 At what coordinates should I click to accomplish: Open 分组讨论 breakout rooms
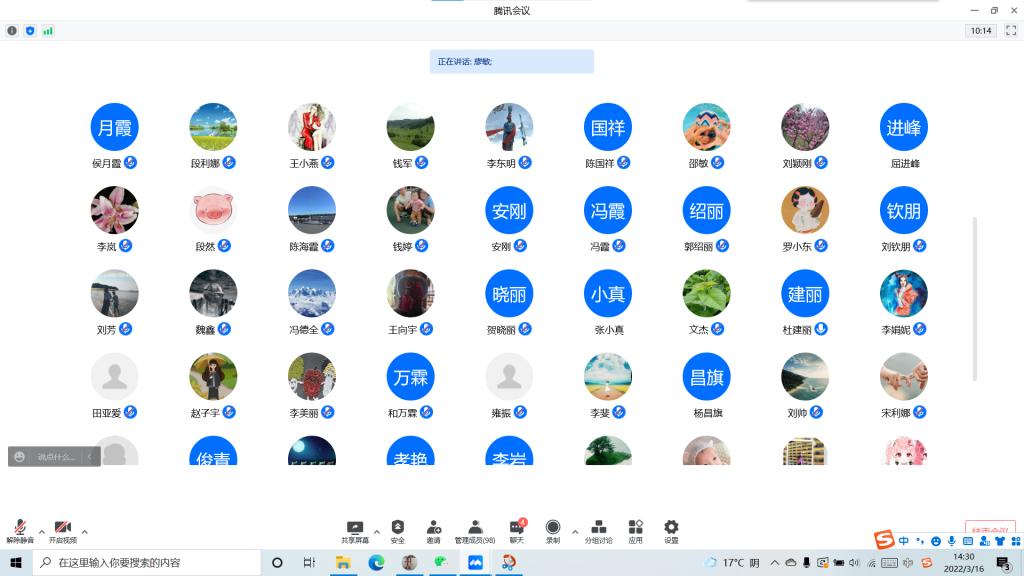598,530
